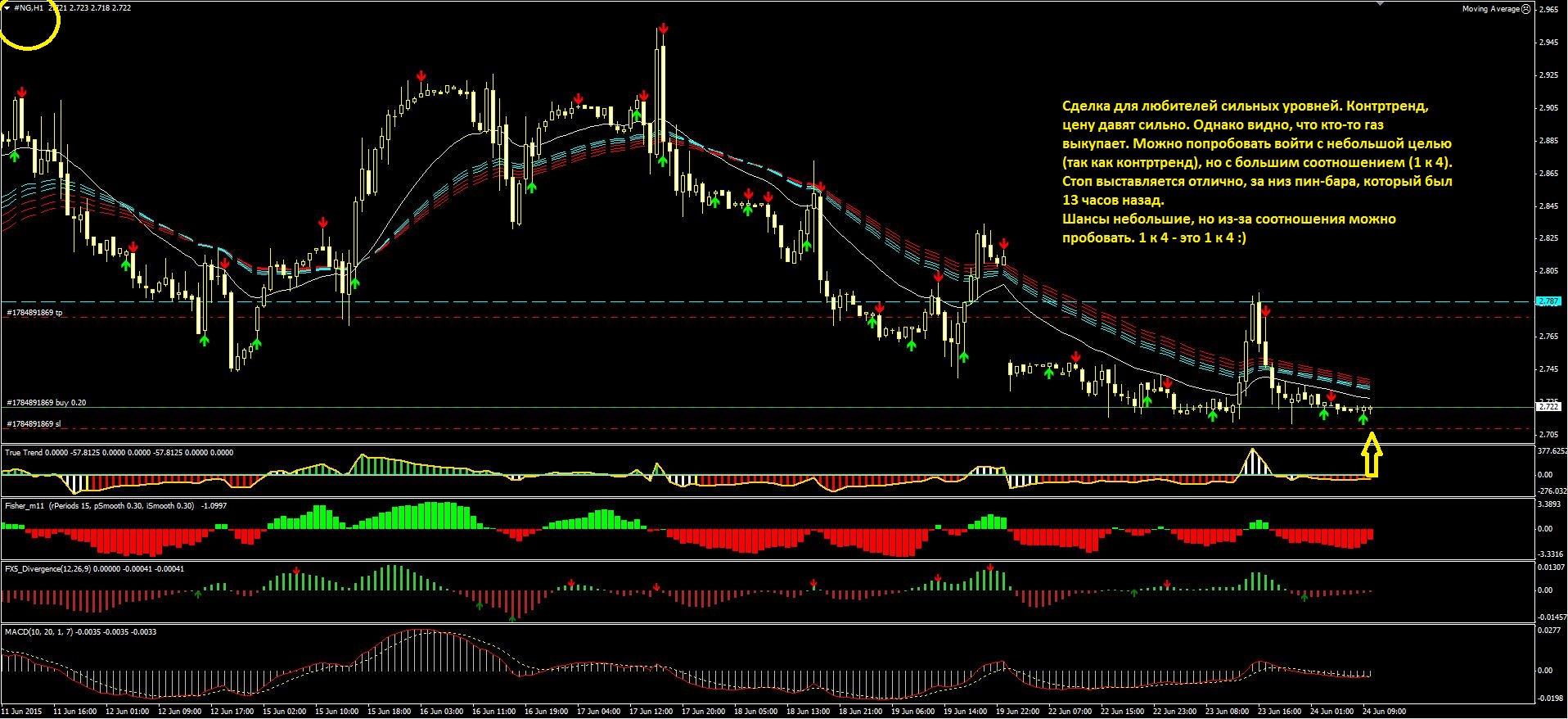Viewport: 1568px width, 719px height.
Task: Select the #1784891869 tp order label
Action: coord(34,313)
